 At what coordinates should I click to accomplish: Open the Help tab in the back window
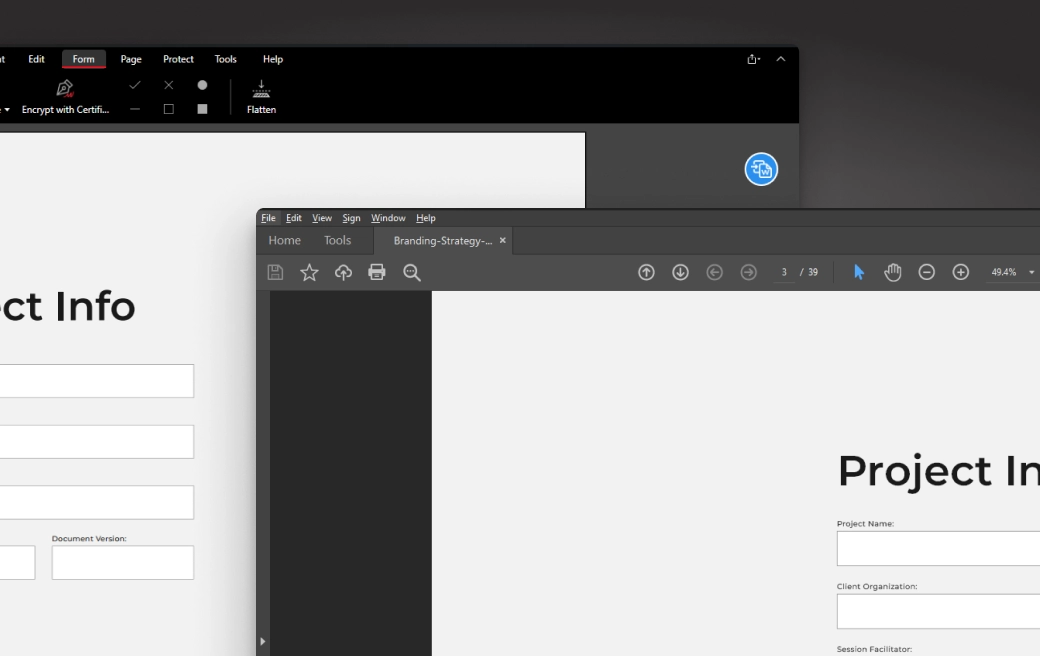point(273,59)
